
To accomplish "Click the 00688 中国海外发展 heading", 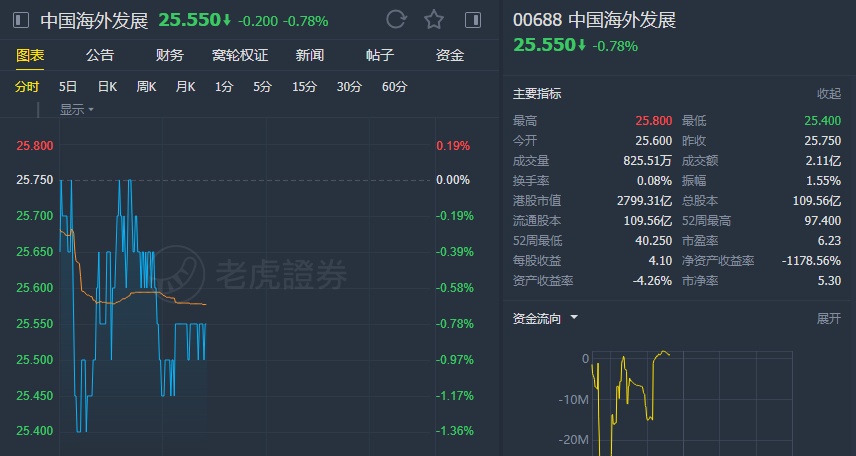I will [594, 20].
